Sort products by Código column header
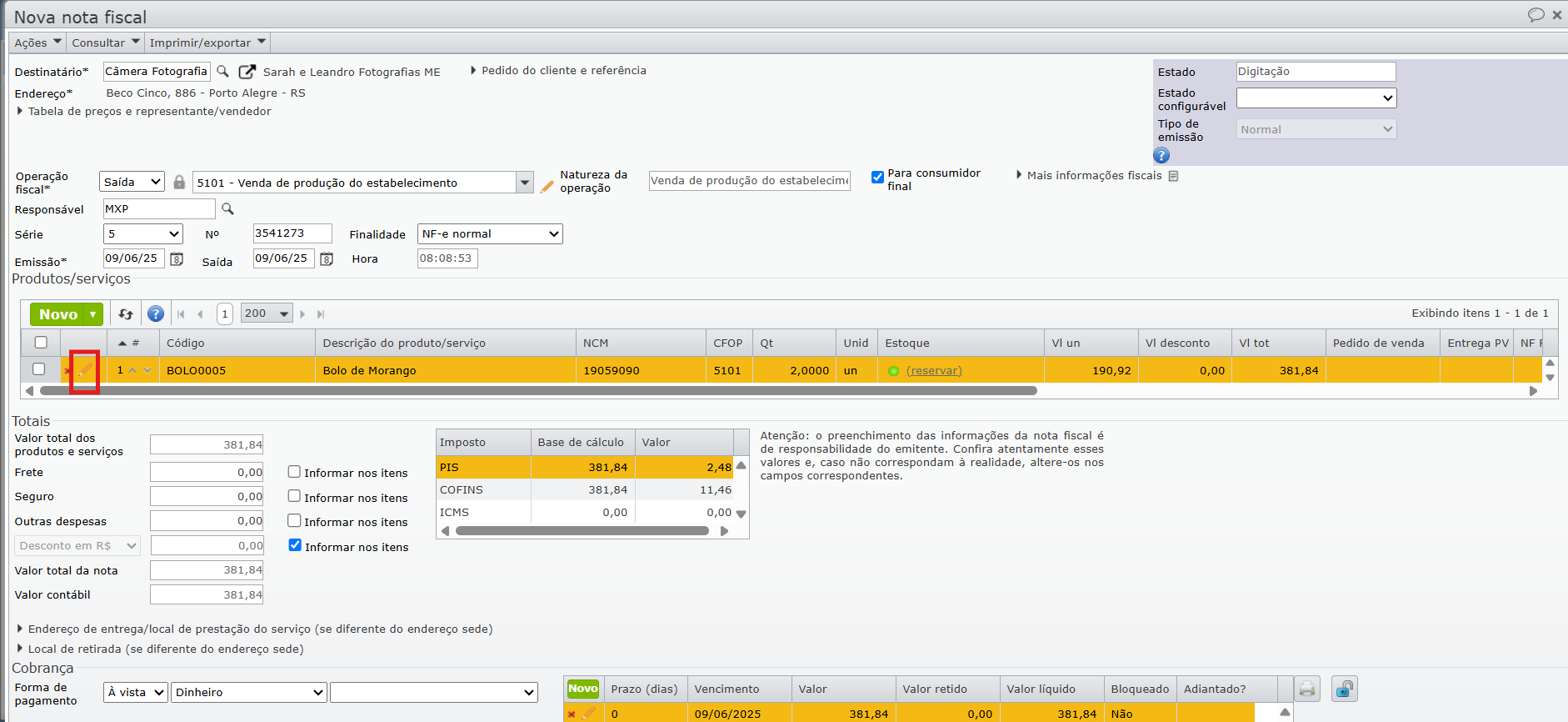Image resolution: width=1568 pixels, height=722 pixels. (x=237, y=343)
